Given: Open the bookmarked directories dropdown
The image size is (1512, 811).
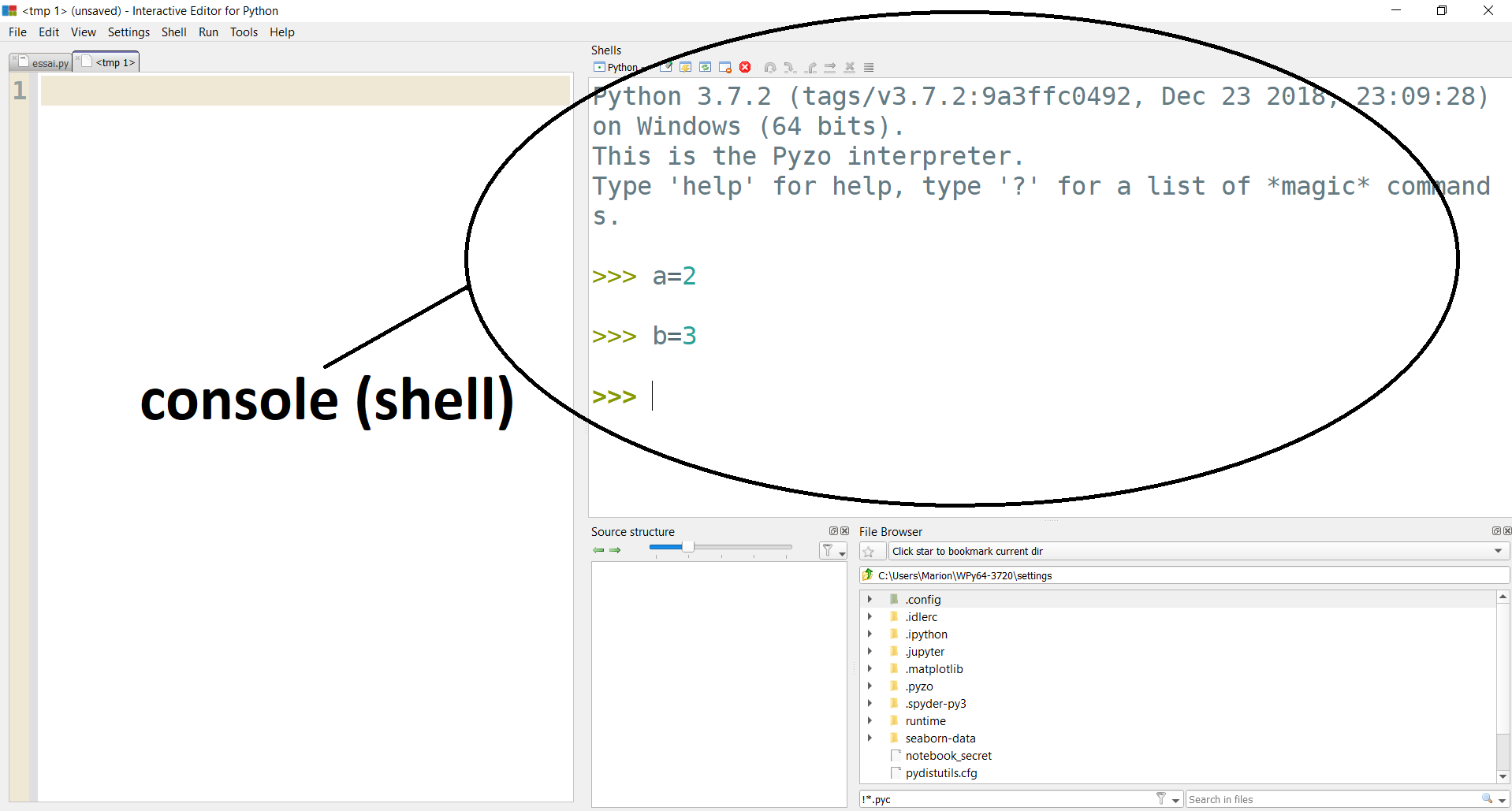Looking at the screenshot, I should [1498, 552].
